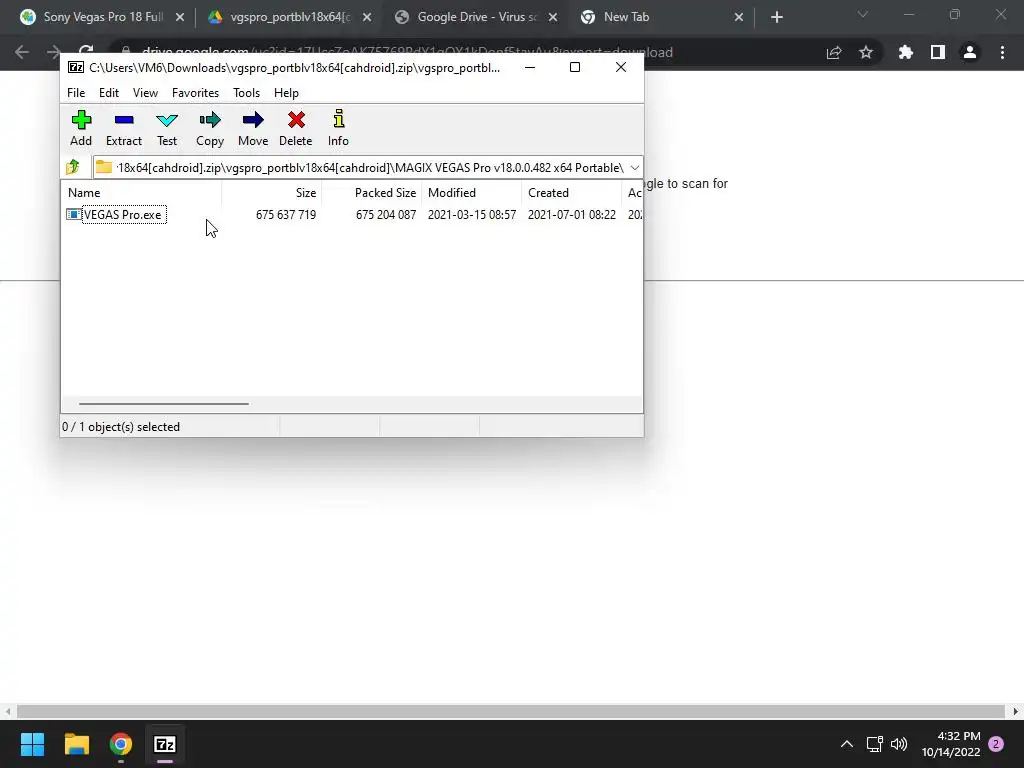The width and height of the screenshot is (1024, 768).
Task: Select the VEGAS Pro.exe file name
Action: point(123,215)
